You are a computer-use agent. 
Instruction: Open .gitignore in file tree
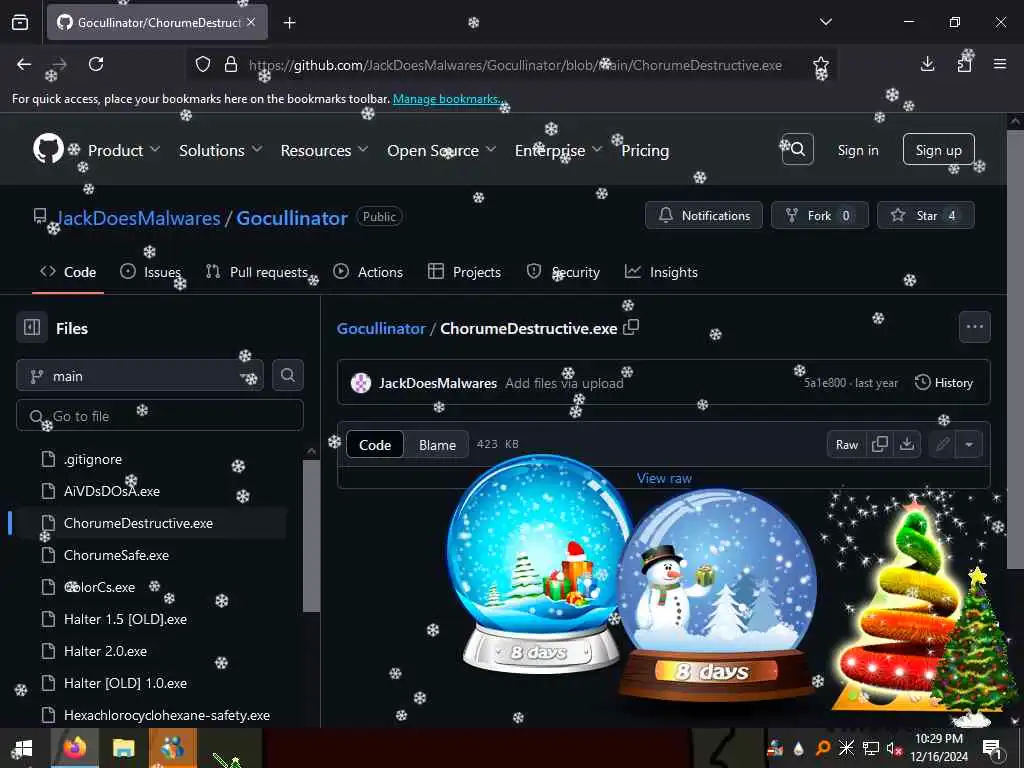(93, 459)
